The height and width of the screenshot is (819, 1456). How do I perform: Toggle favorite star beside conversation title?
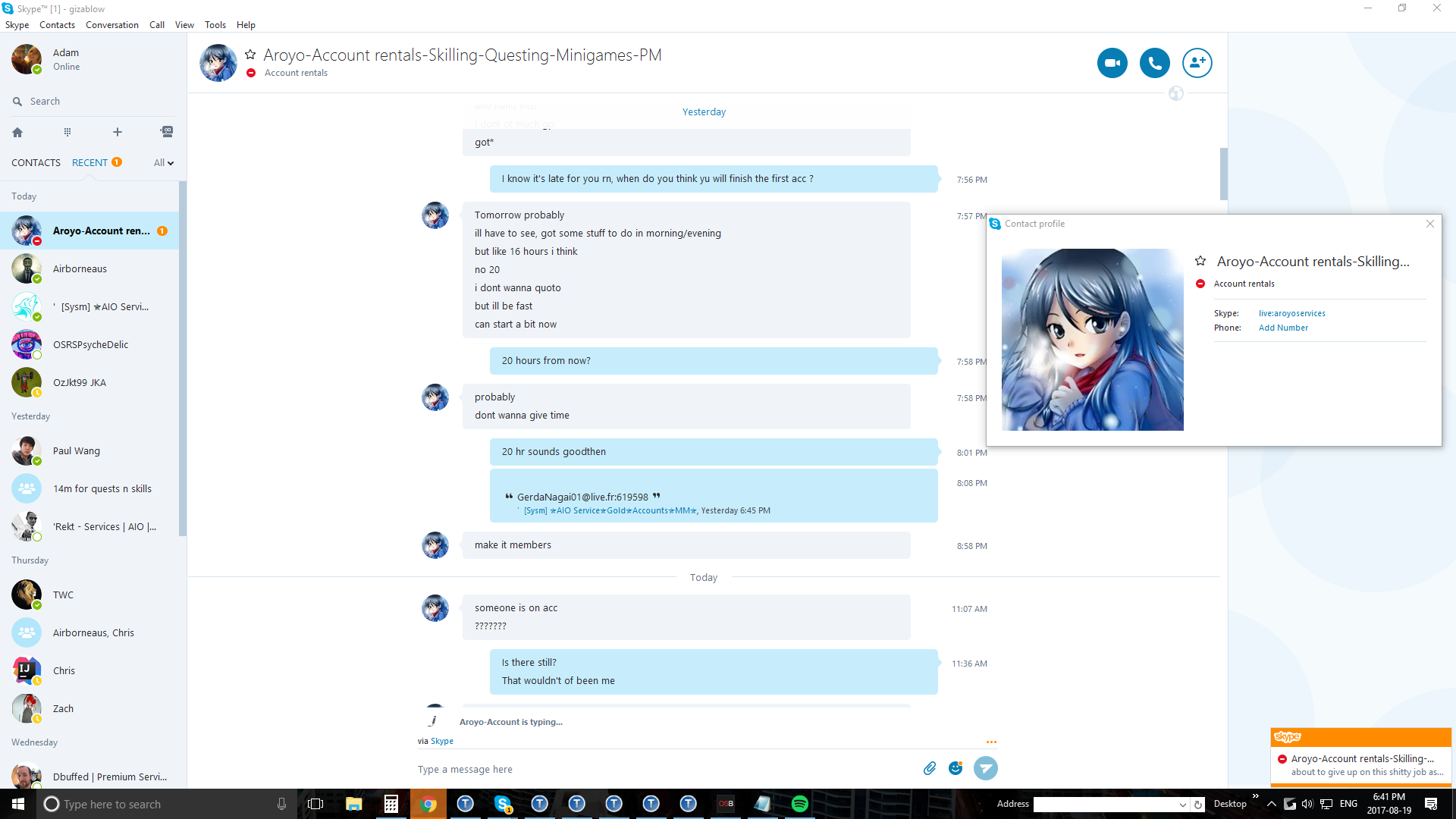click(250, 55)
